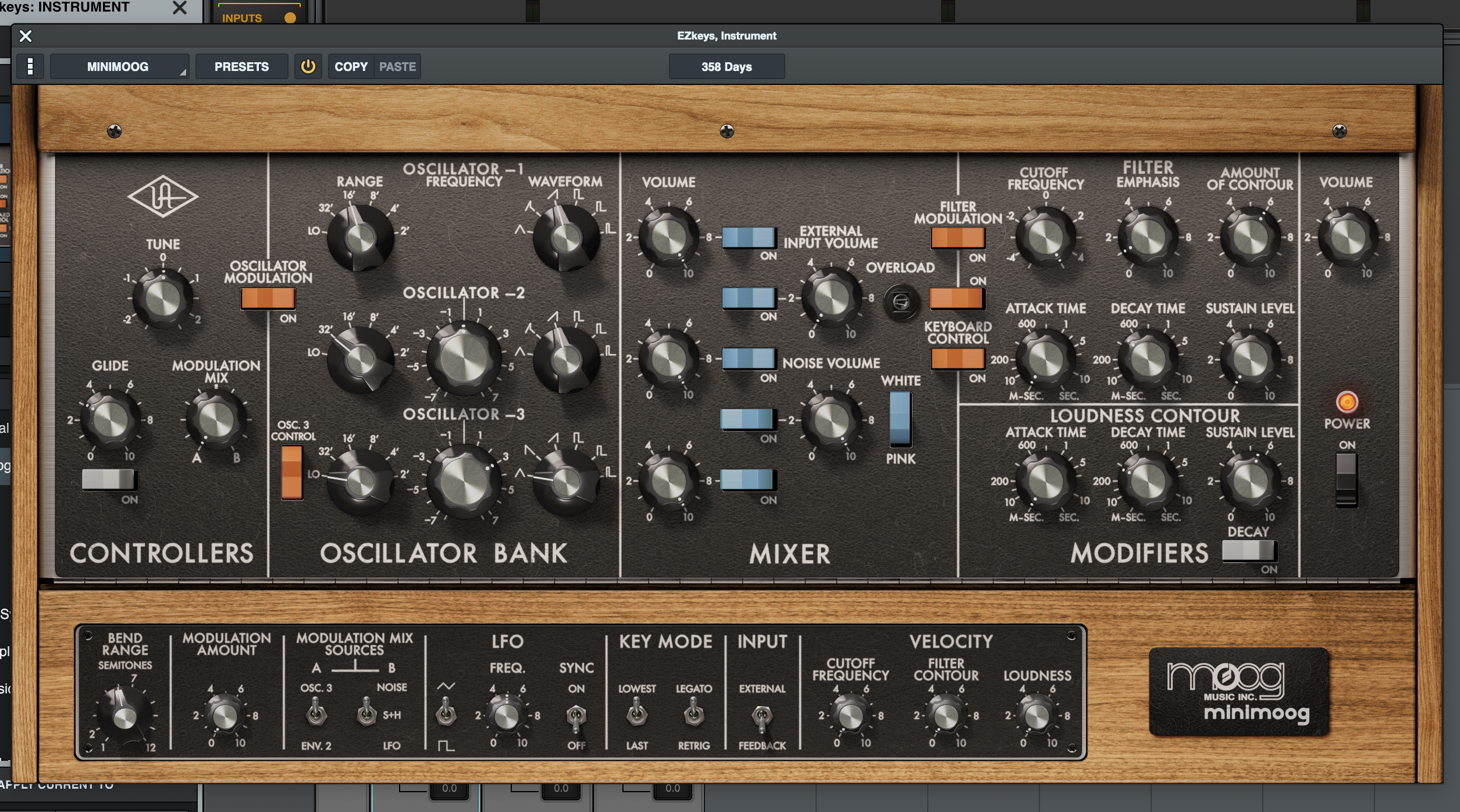Toggle External Input blue ON switch
This screenshot has width=1460, height=812.
[x=749, y=298]
